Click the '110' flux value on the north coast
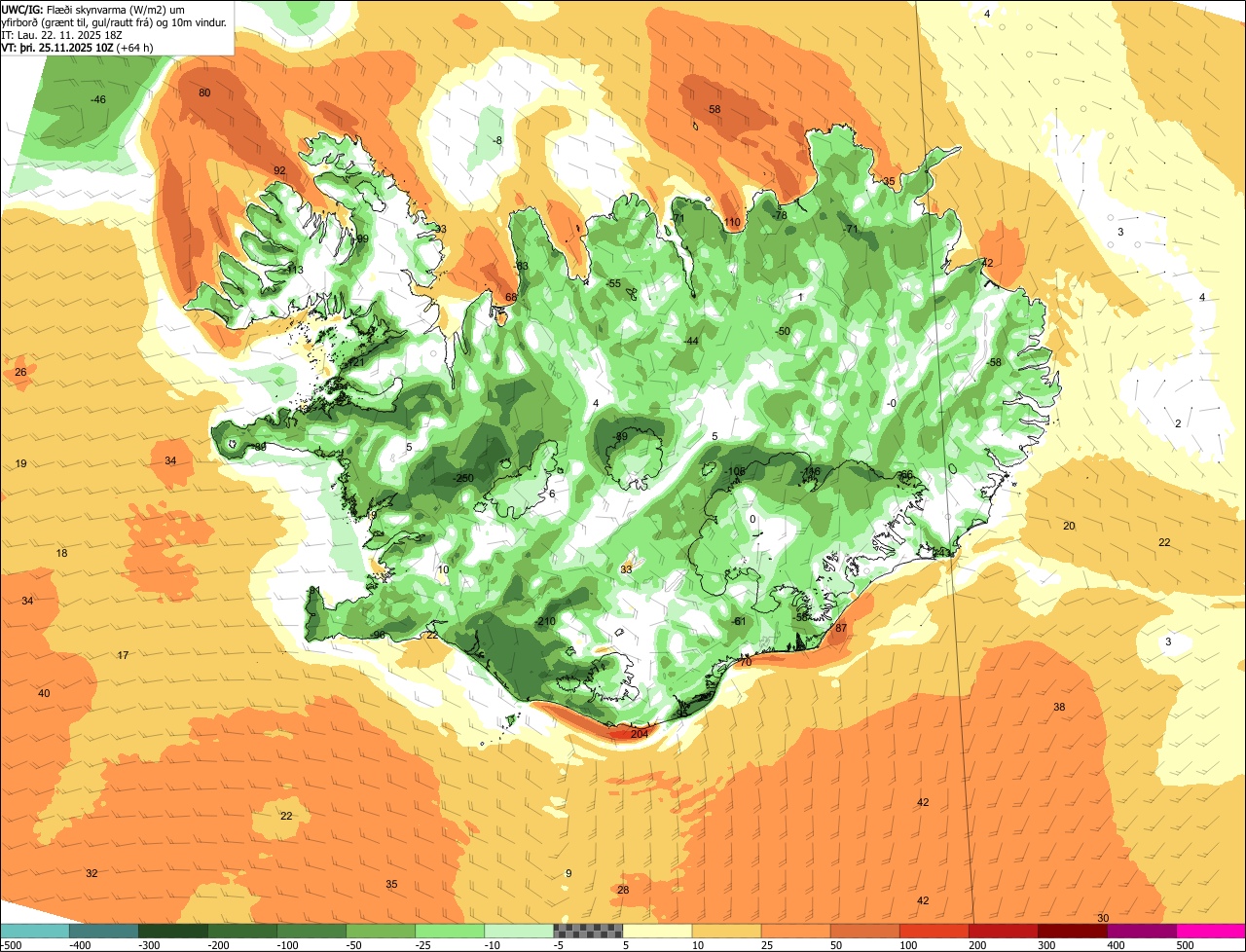The width and height of the screenshot is (1246, 952). pyautogui.click(x=732, y=223)
